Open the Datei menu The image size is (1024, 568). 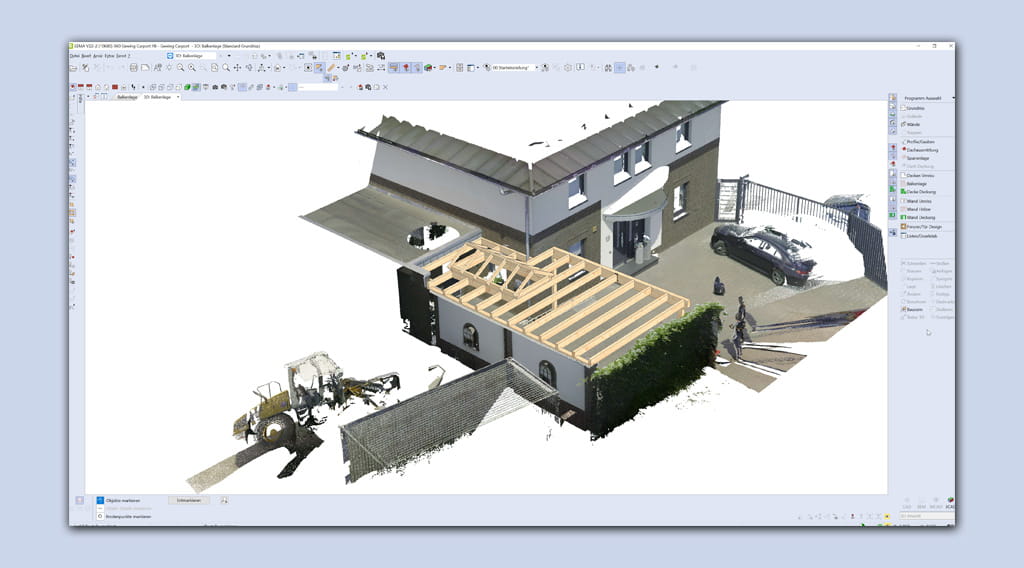tap(75, 56)
